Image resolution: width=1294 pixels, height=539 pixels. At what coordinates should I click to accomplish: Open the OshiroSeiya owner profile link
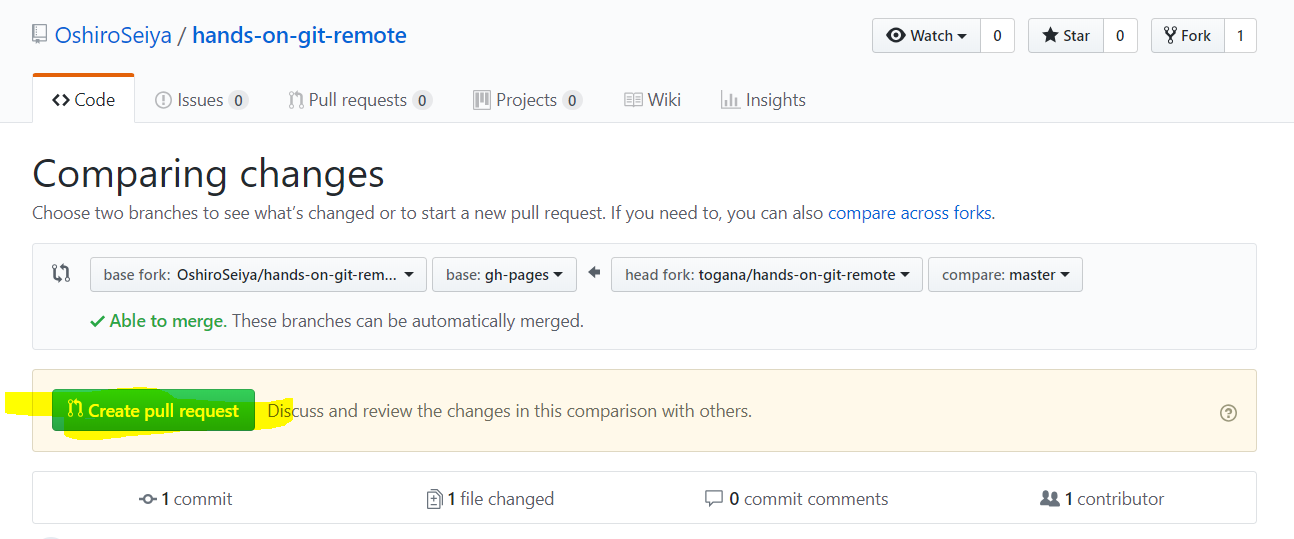pos(113,36)
